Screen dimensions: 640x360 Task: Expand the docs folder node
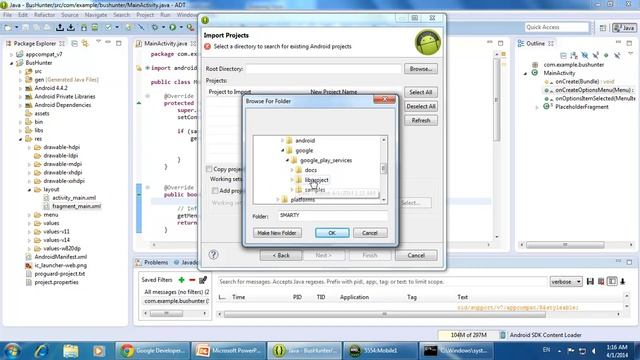[x=292, y=170]
